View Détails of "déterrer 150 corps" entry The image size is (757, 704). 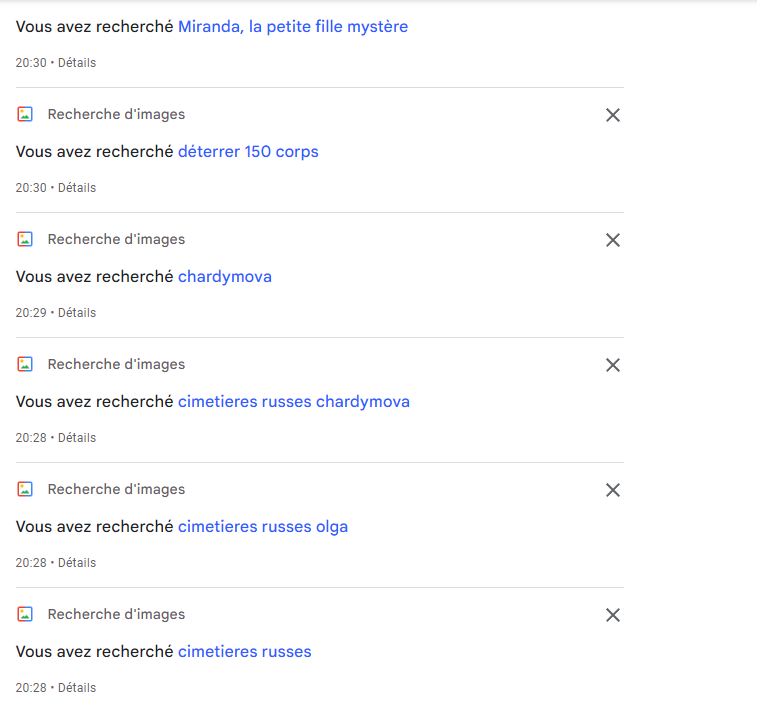click(77, 188)
